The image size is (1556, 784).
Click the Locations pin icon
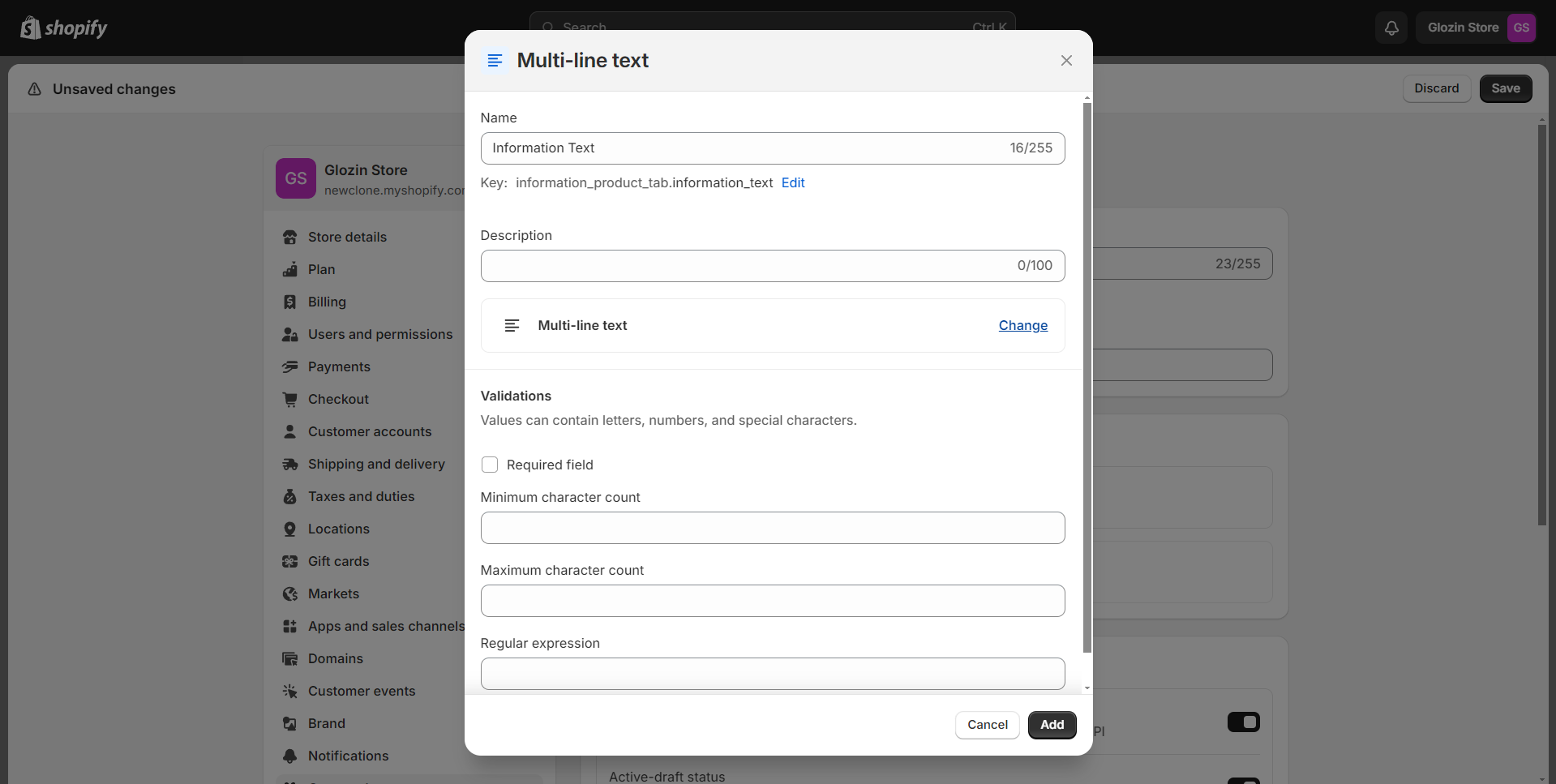click(289, 529)
